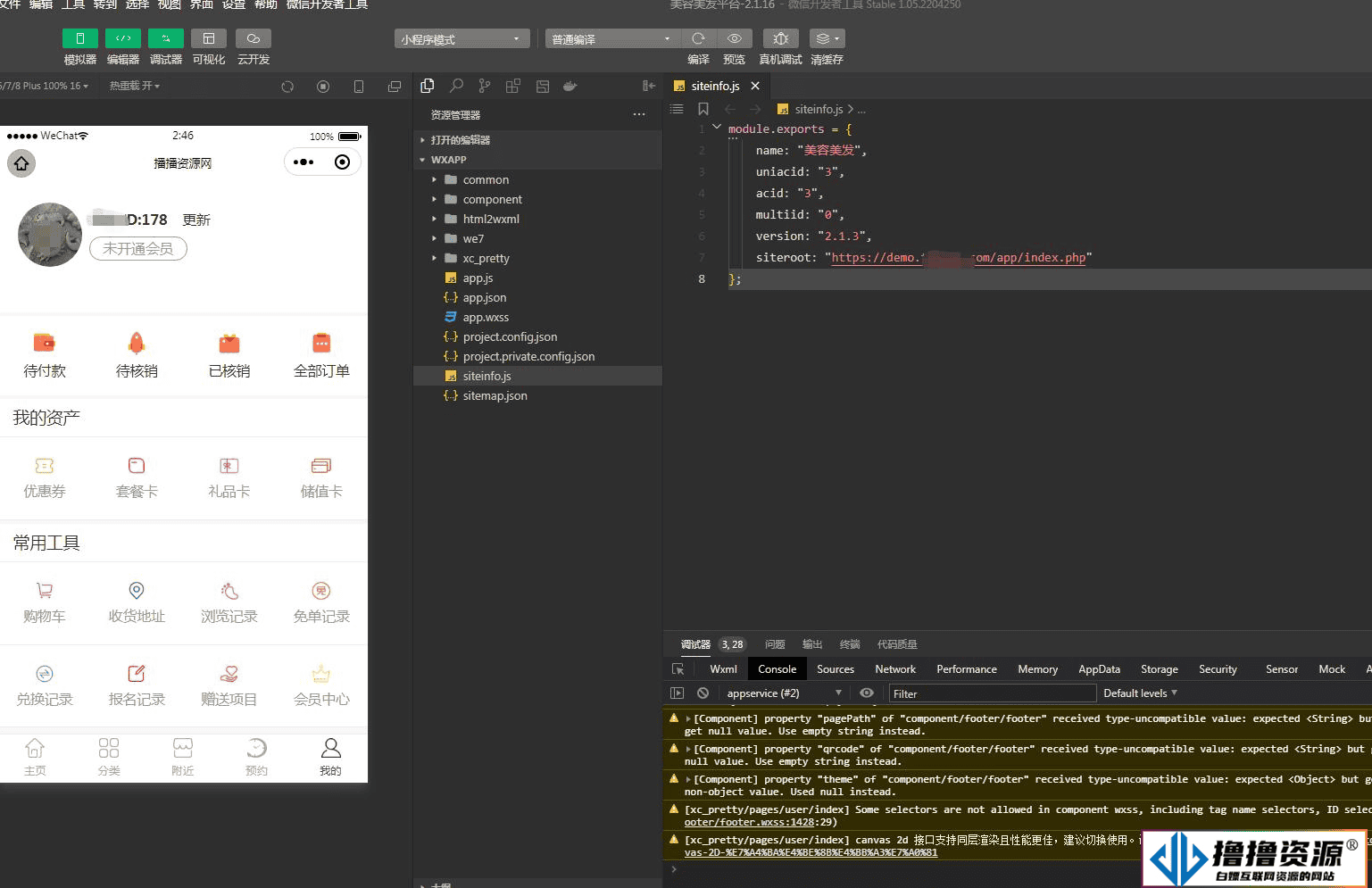Screen dimensions: 1372x888
Task: Open the mini program three-dots menu
Action: (304, 162)
